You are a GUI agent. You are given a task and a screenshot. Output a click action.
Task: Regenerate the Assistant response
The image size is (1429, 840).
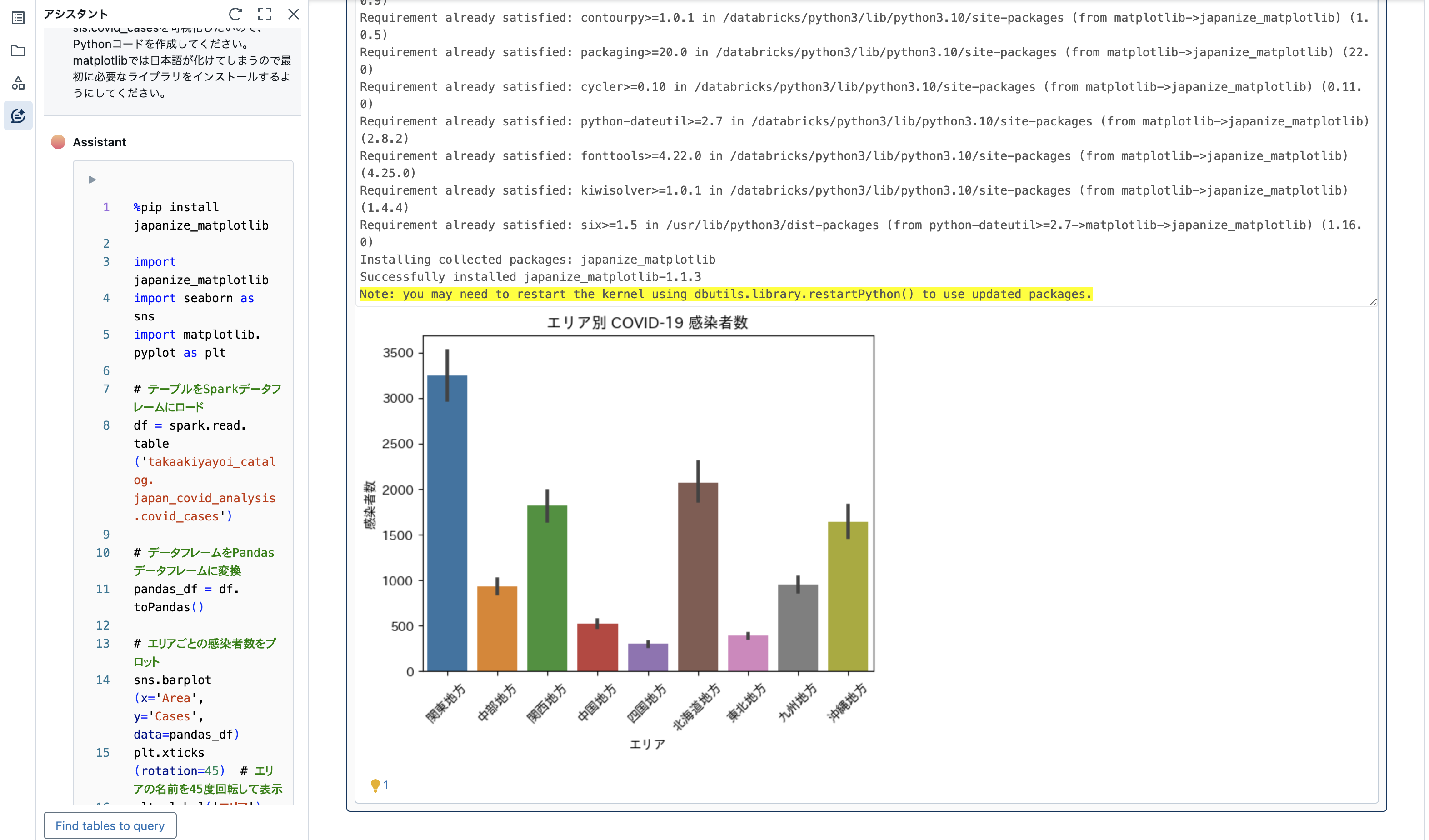pos(236,14)
